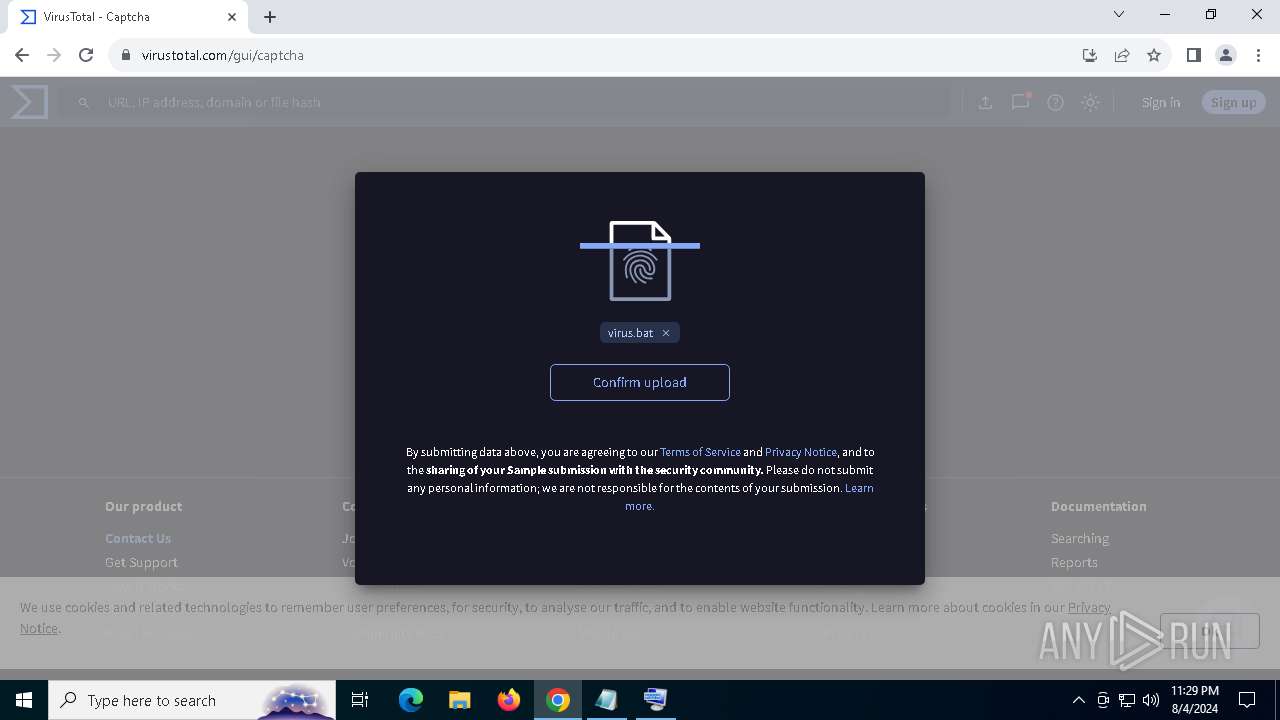The image size is (1280, 720).
Task: Click the fingerprint file icon
Action: click(x=640, y=261)
